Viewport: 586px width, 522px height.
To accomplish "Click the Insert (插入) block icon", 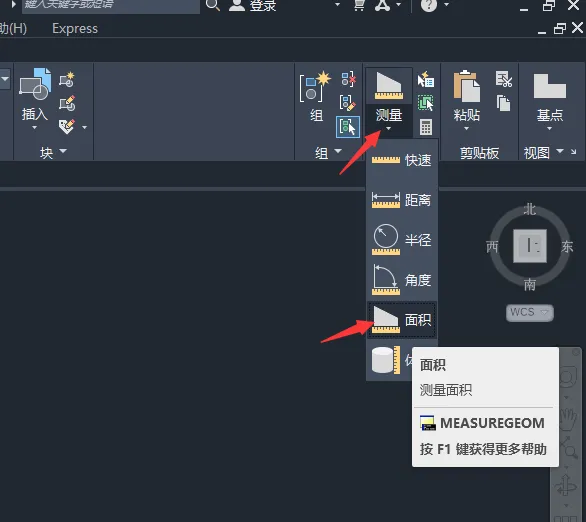I will (35, 86).
